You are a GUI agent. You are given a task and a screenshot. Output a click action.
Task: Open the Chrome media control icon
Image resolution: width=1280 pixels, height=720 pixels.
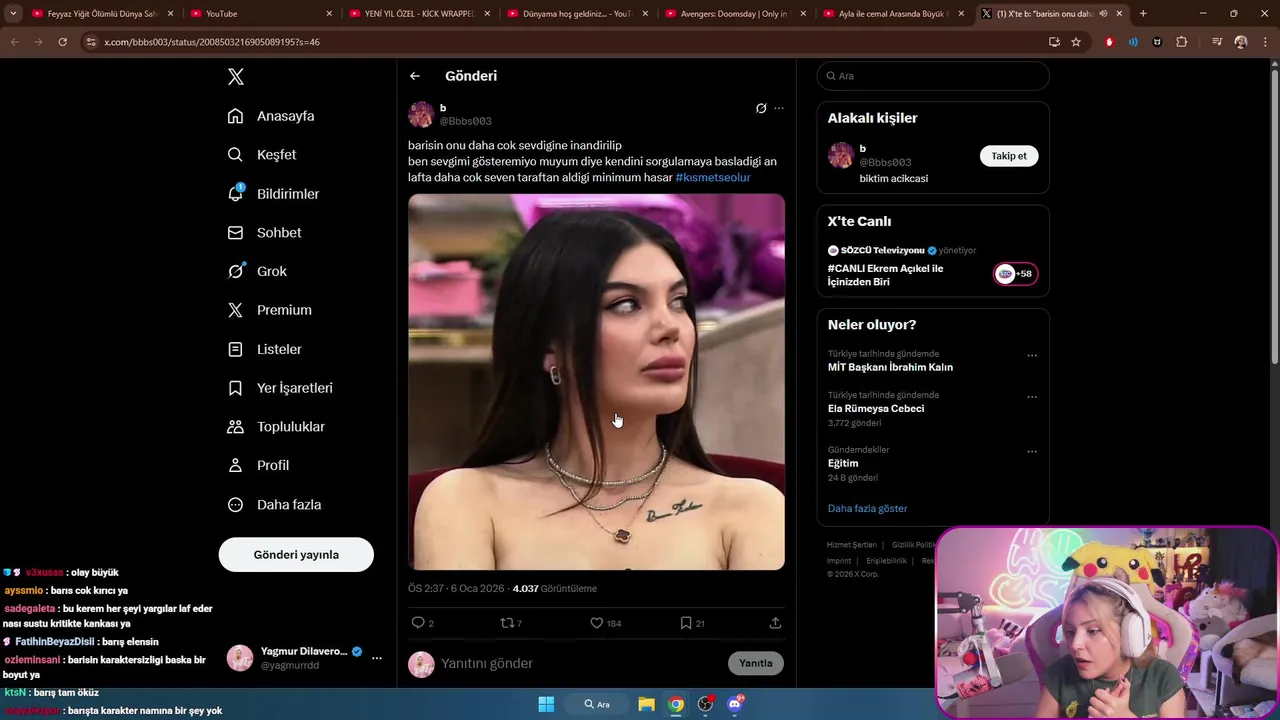click(1217, 42)
